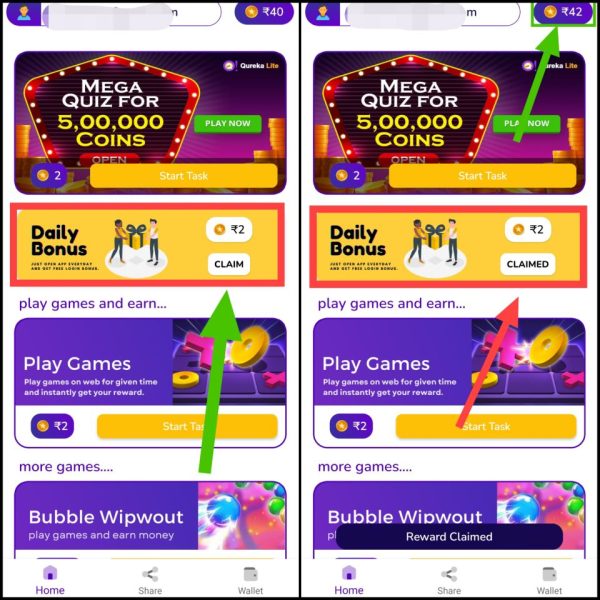Start Task on right Mega Quiz card
600x600 pixels.
click(483, 176)
